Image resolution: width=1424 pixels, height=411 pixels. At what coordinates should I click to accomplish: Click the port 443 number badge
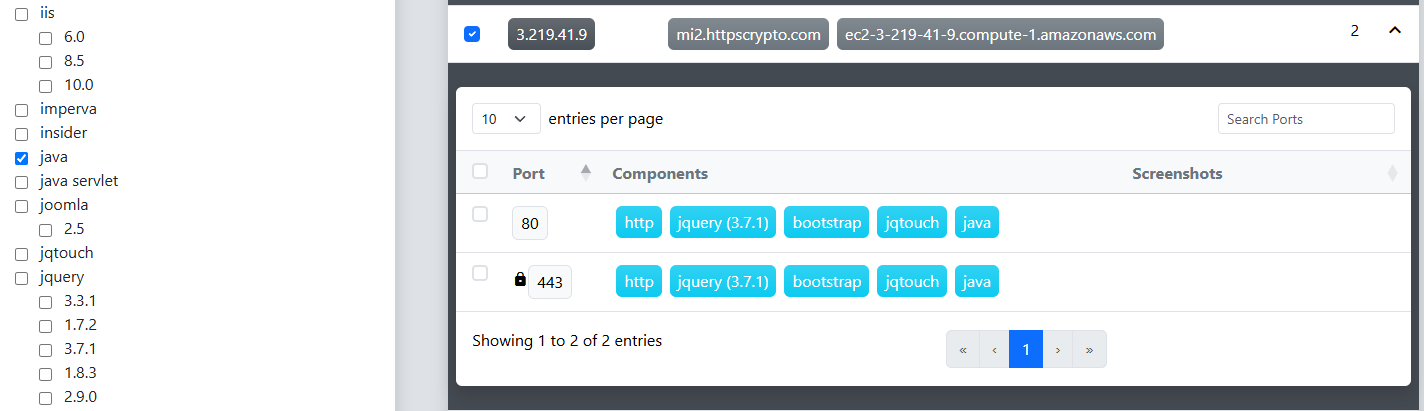pos(550,282)
